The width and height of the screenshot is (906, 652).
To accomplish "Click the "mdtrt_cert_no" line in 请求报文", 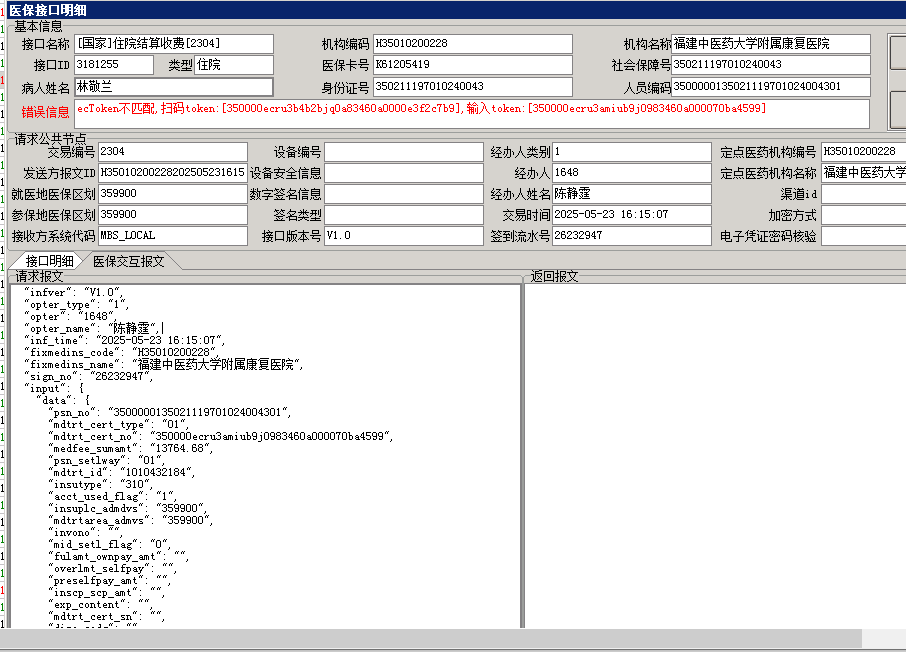I will 221,436.
